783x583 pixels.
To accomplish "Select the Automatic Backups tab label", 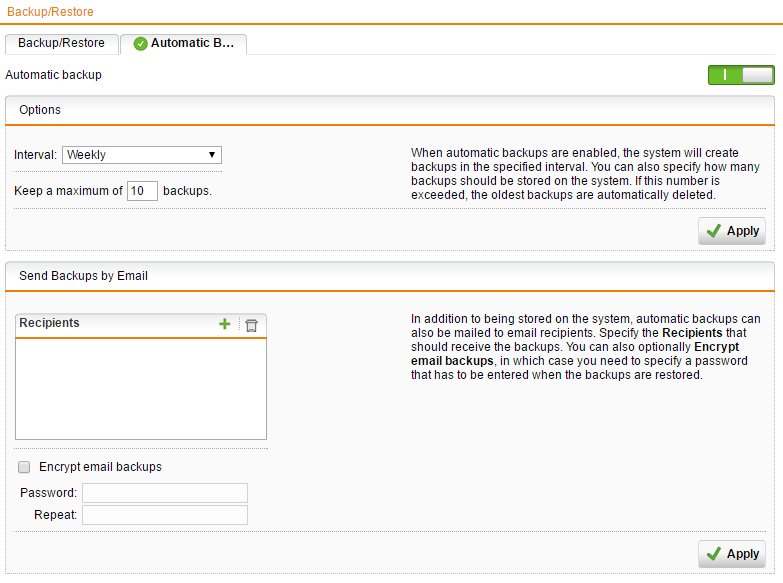I will click(x=192, y=44).
